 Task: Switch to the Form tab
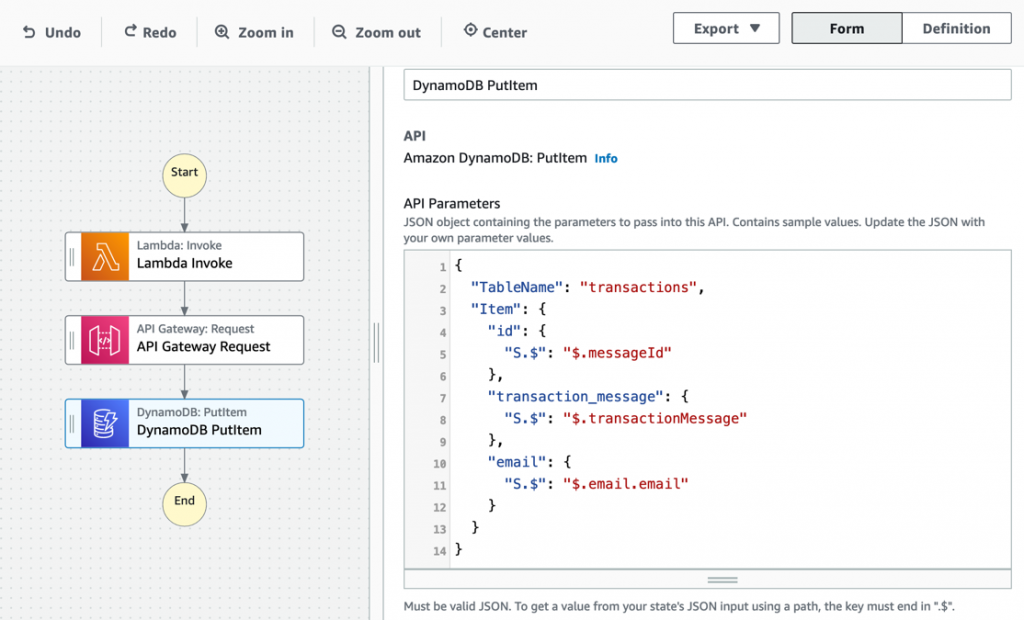[x=847, y=29]
